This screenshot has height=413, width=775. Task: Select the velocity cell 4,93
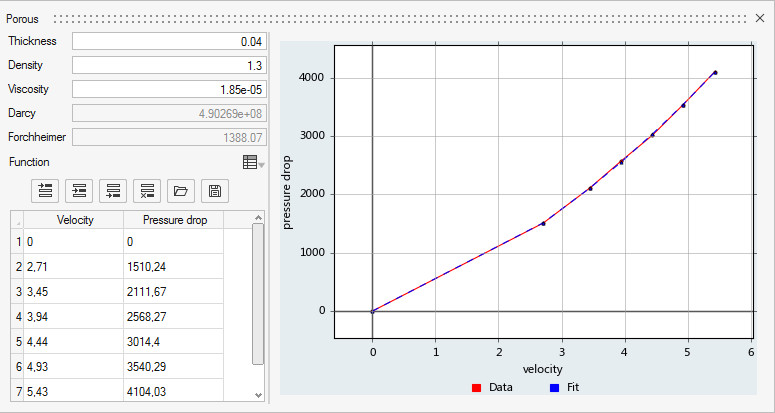coord(74,367)
